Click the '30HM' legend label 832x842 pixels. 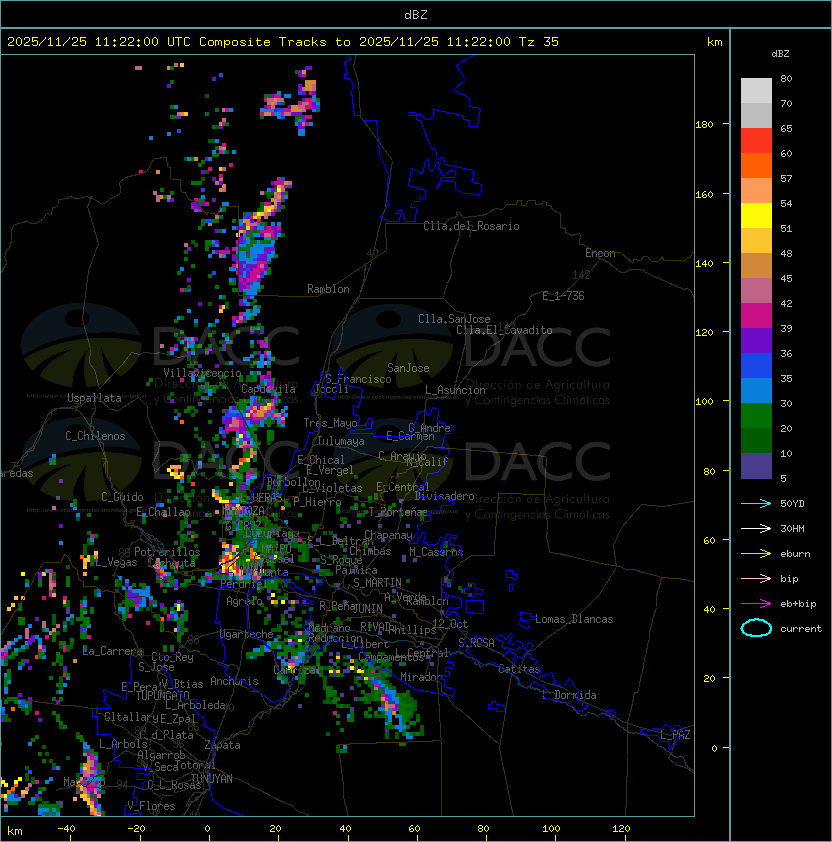[792, 528]
